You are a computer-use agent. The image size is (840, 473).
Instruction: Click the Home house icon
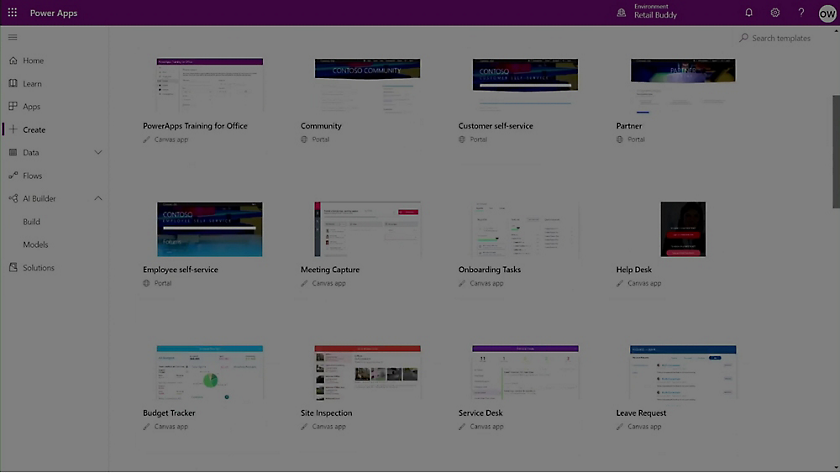pos(13,61)
